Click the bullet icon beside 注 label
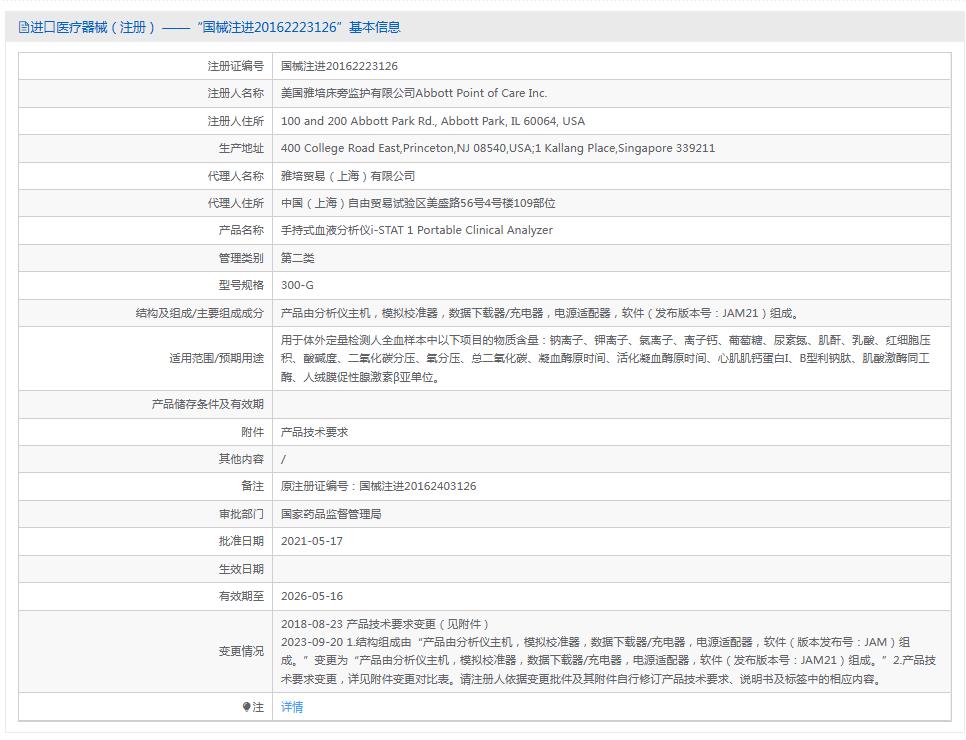This screenshot has height=740, width=966. 246,707
